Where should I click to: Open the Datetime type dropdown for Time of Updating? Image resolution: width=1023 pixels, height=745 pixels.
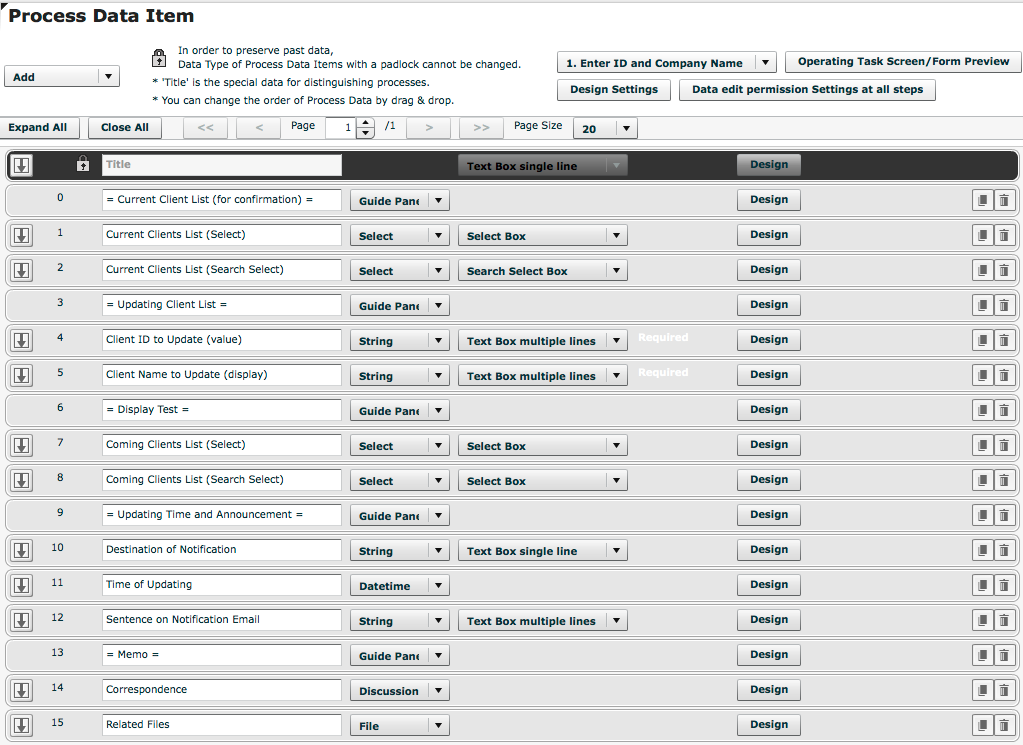click(440, 584)
